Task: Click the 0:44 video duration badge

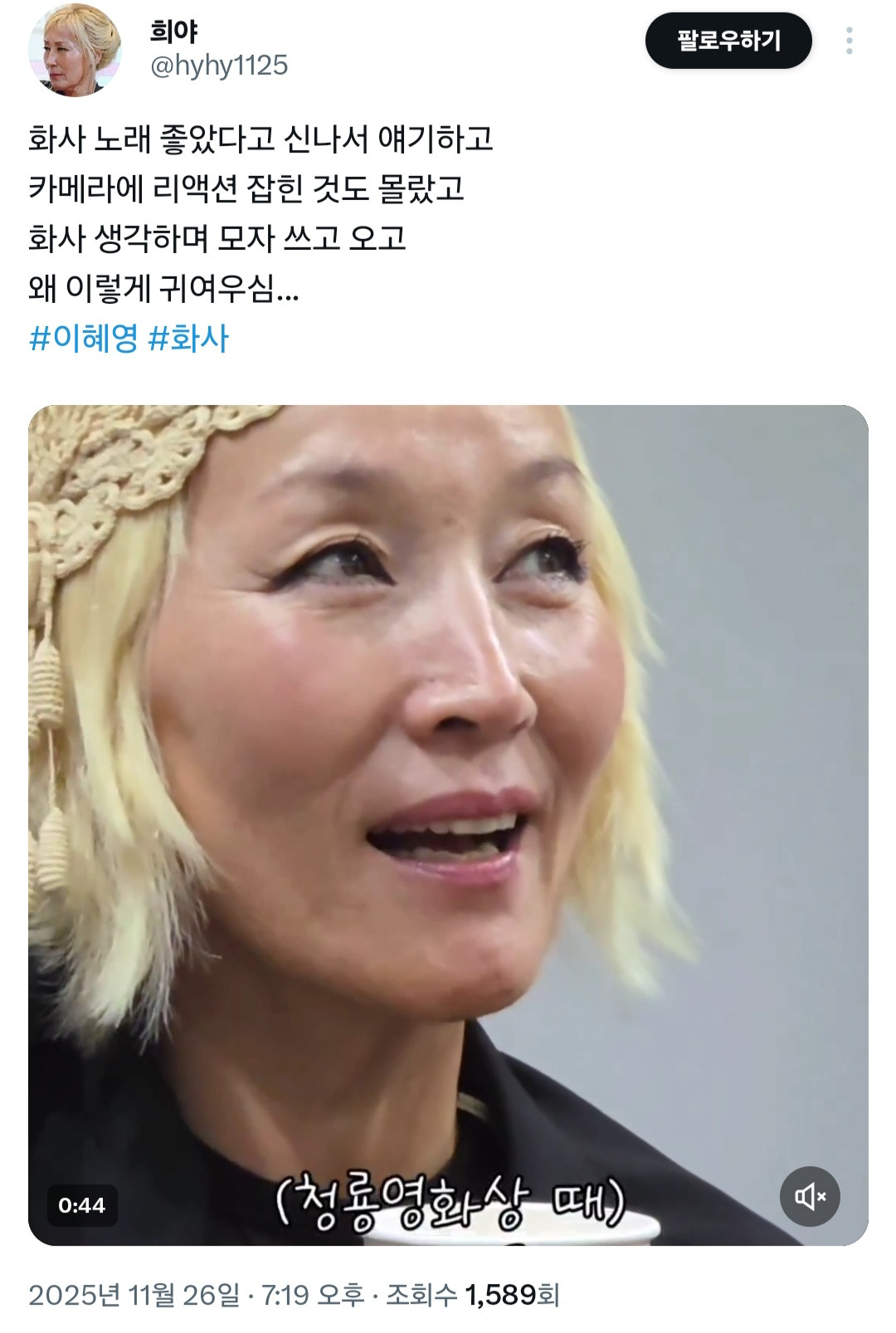Action: pyautogui.click(x=81, y=1205)
